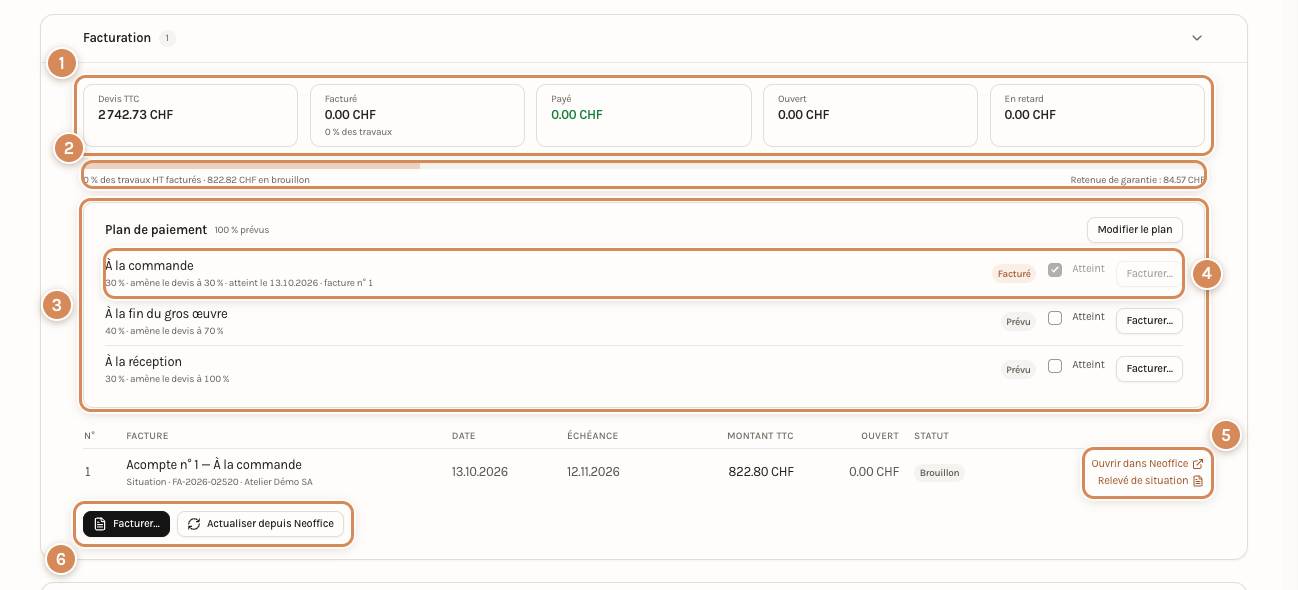This screenshot has width=1298, height=590.
Task: Click the Prévu badge for À la réception
Action: 1018,370
